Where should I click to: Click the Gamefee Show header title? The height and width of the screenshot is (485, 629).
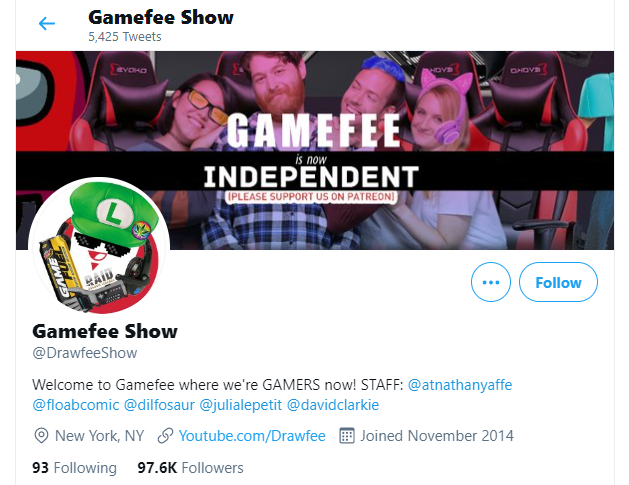pyautogui.click(x=161, y=17)
